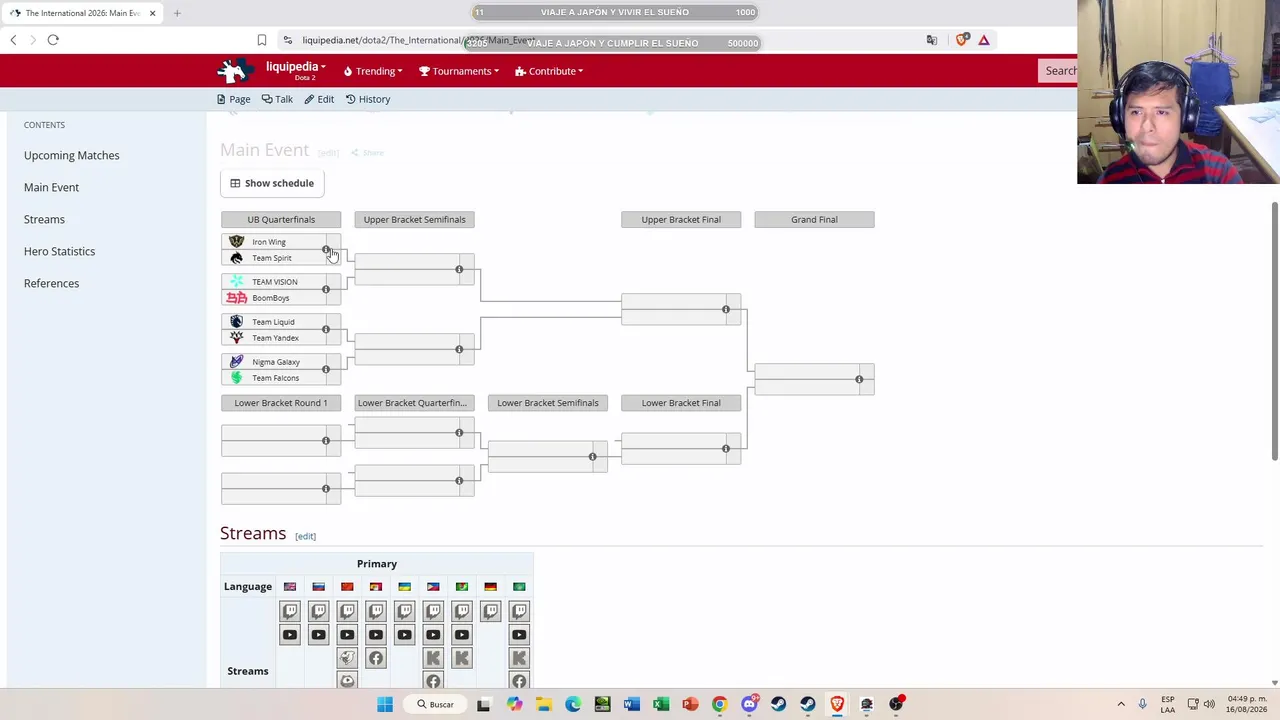The width and height of the screenshot is (1280, 720).
Task: Click the page vertical scrollbar
Action: pyautogui.click(x=1275, y=332)
